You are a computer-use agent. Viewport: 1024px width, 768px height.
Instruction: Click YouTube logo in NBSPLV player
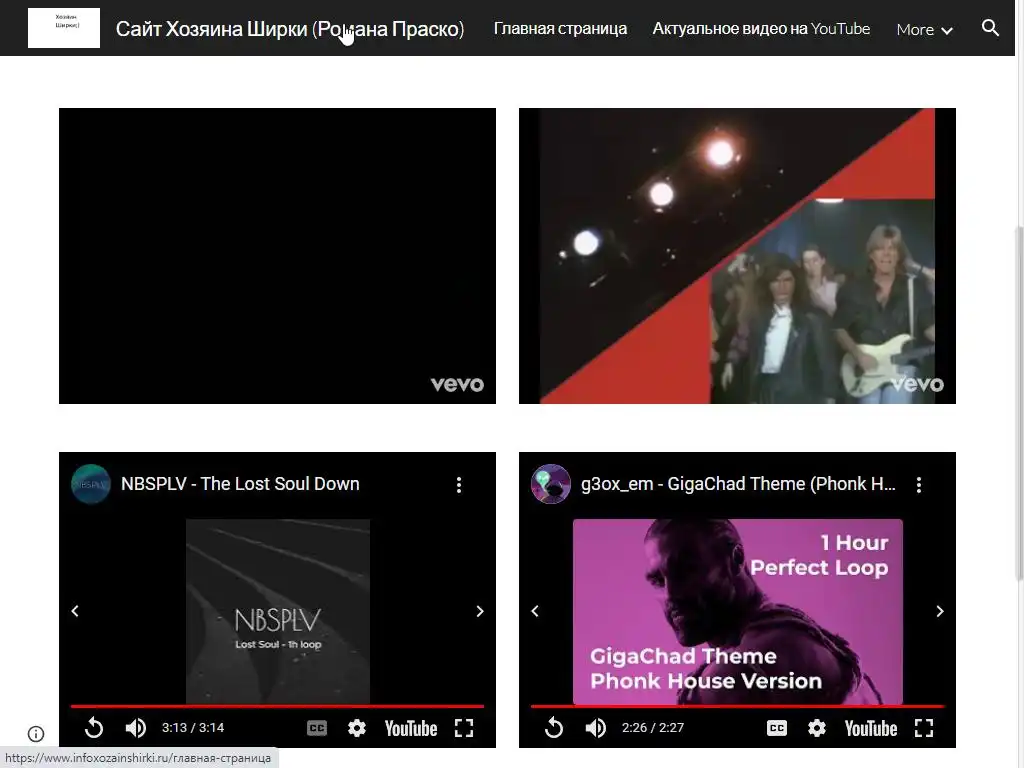click(x=411, y=728)
